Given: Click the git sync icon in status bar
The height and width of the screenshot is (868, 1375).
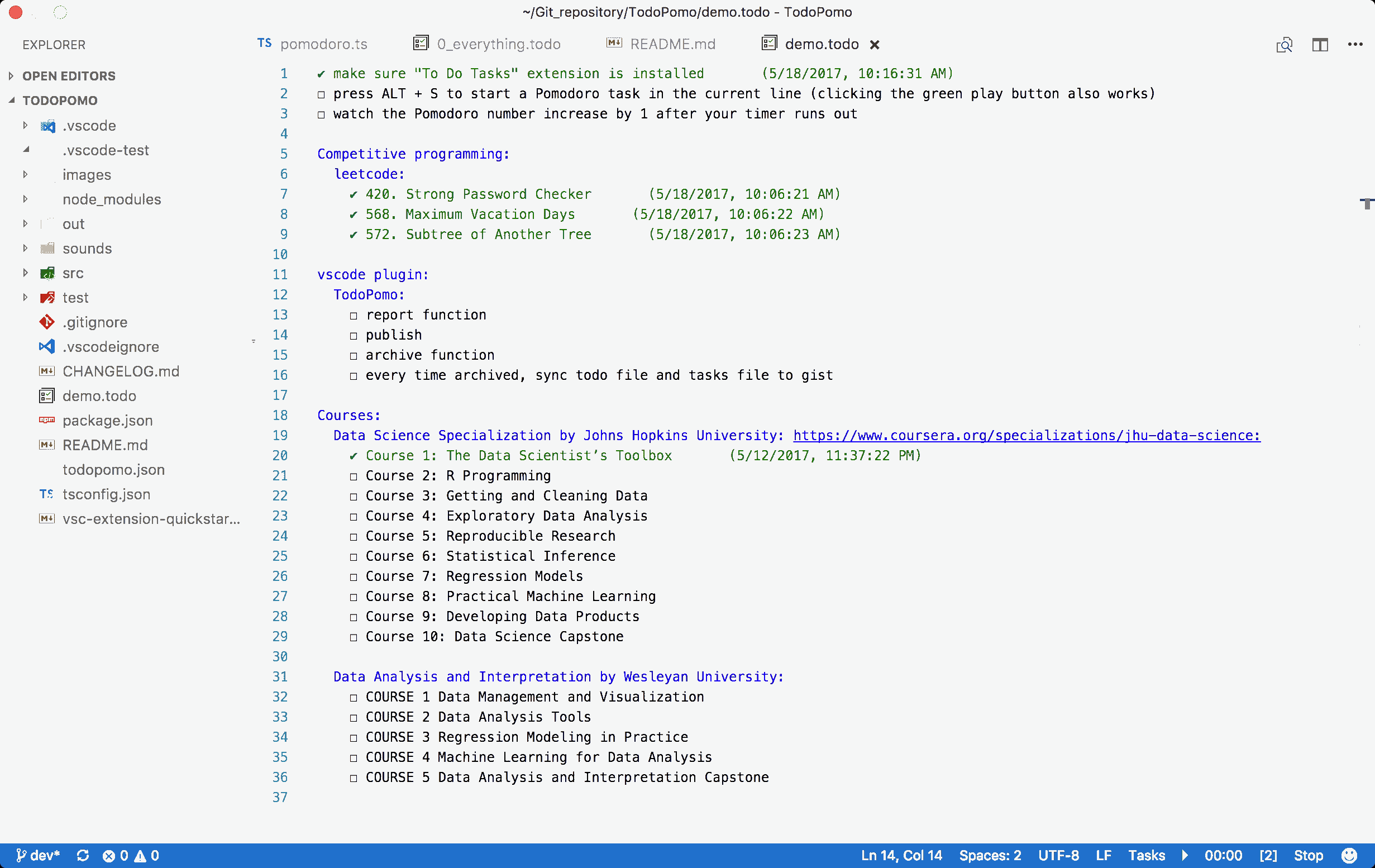Looking at the screenshot, I should coord(83,856).
